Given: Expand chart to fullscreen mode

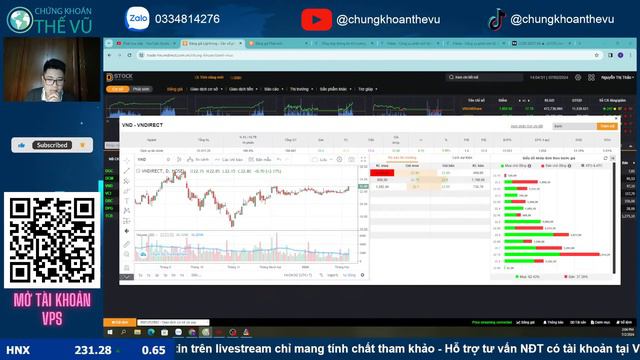Looking at the screenshot, I should click(363, 160).
